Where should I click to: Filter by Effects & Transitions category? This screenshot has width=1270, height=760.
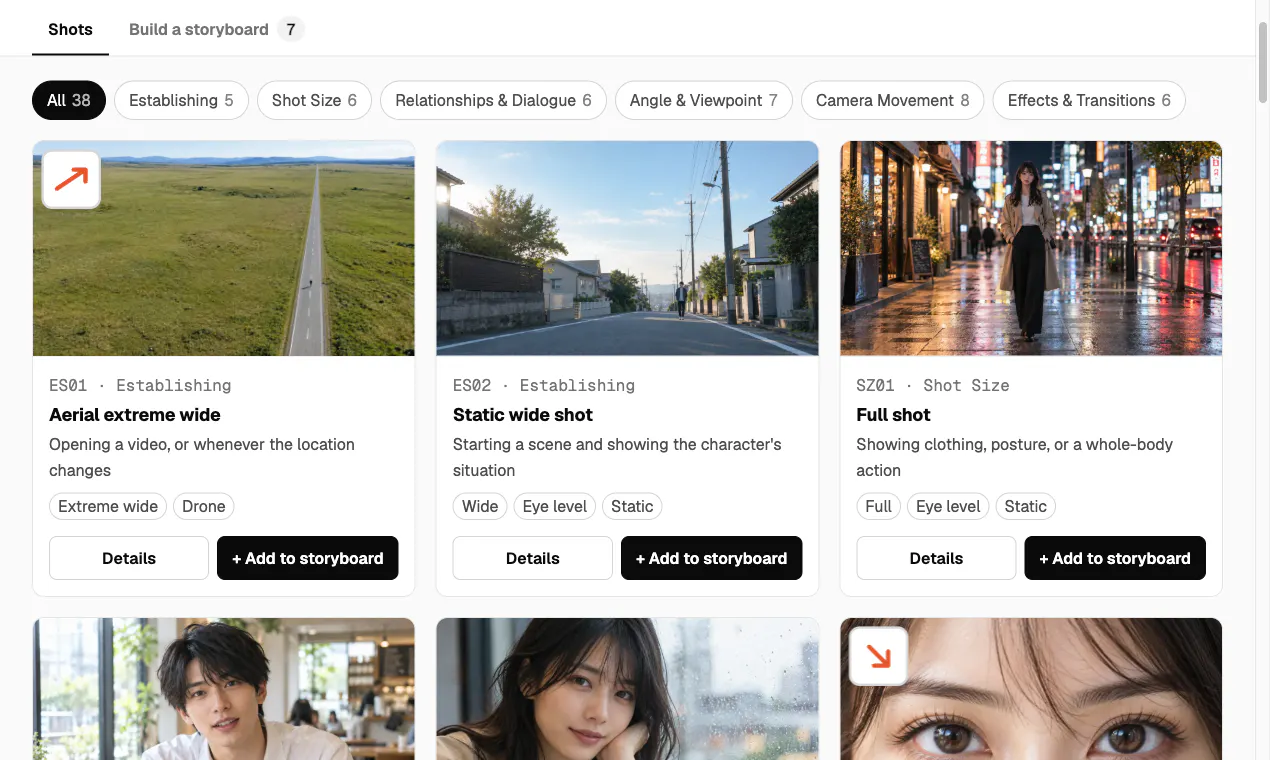1089,100
